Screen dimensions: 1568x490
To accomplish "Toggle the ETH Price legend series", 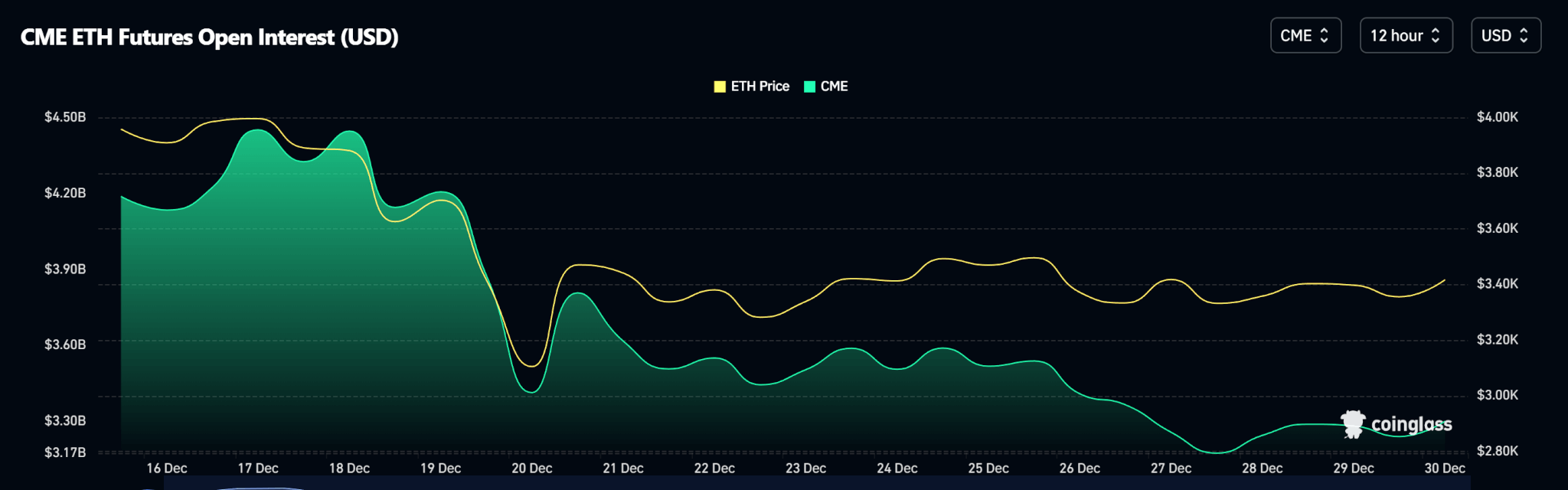I will [759, 87].
